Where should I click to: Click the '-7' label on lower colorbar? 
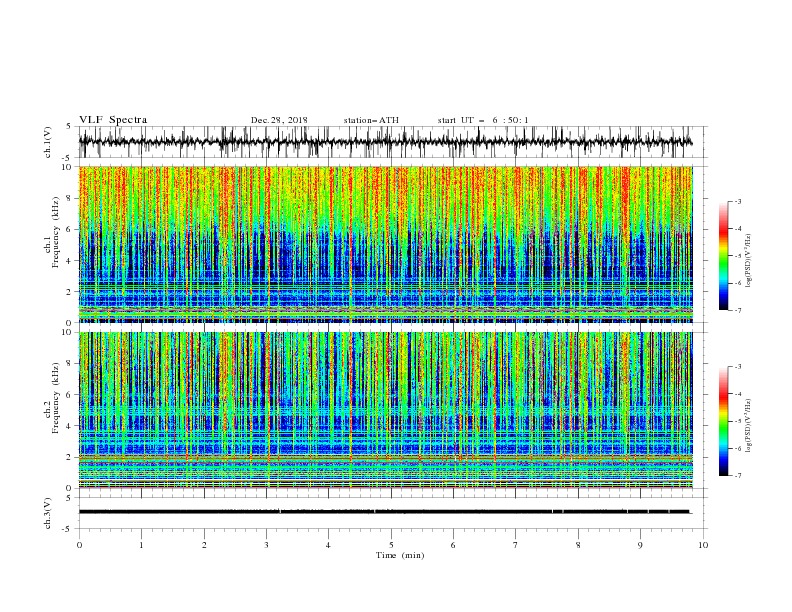point(737,476)
